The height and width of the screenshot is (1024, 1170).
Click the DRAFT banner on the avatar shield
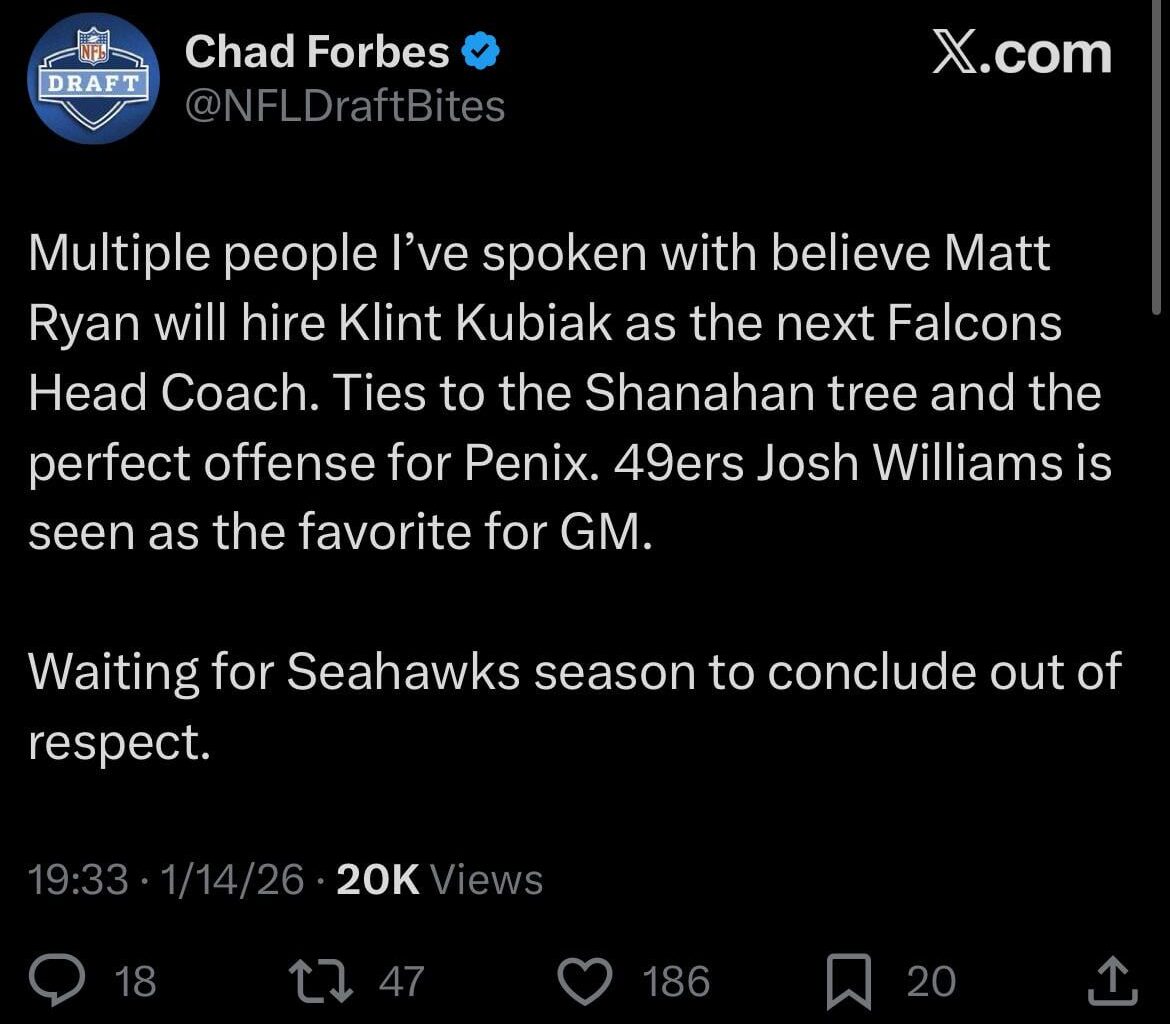coord(92,85)
